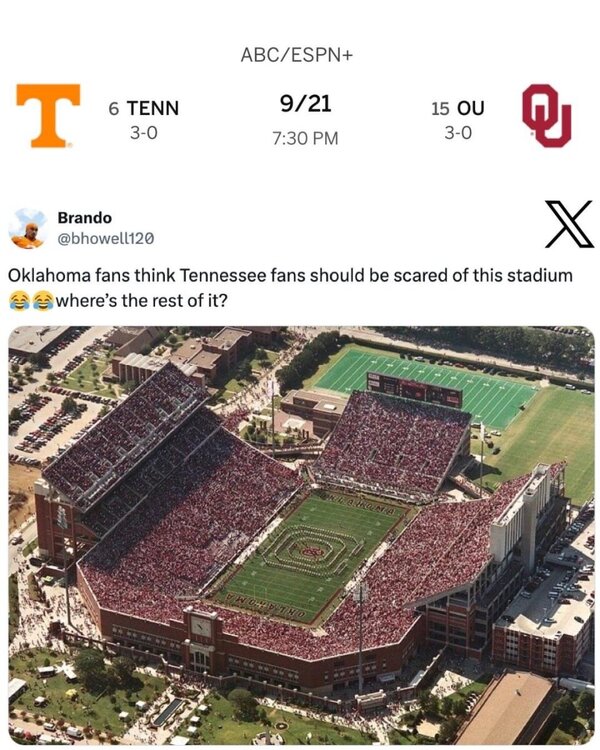600x750 pixels.
Task: Click the 7:30 PM kickoff time
Action: click(x=305, y=138)
